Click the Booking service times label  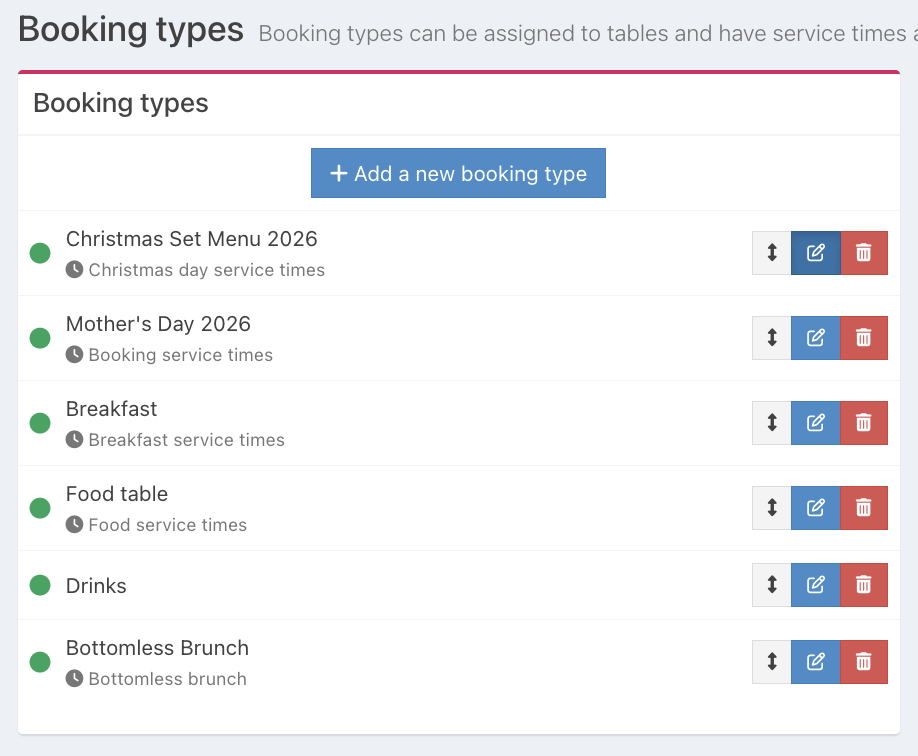pos(180,355)
